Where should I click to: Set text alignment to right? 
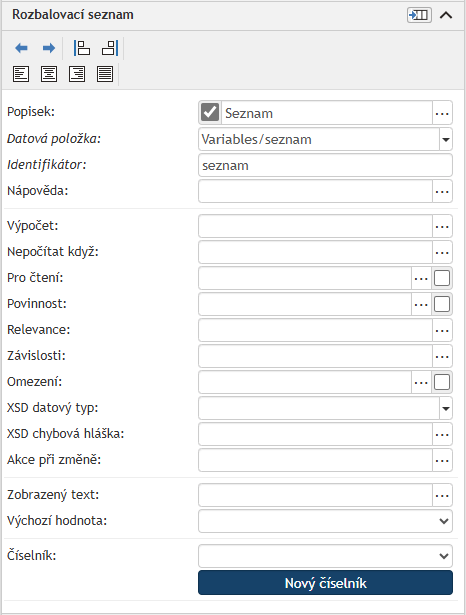[x=77, y=74]
